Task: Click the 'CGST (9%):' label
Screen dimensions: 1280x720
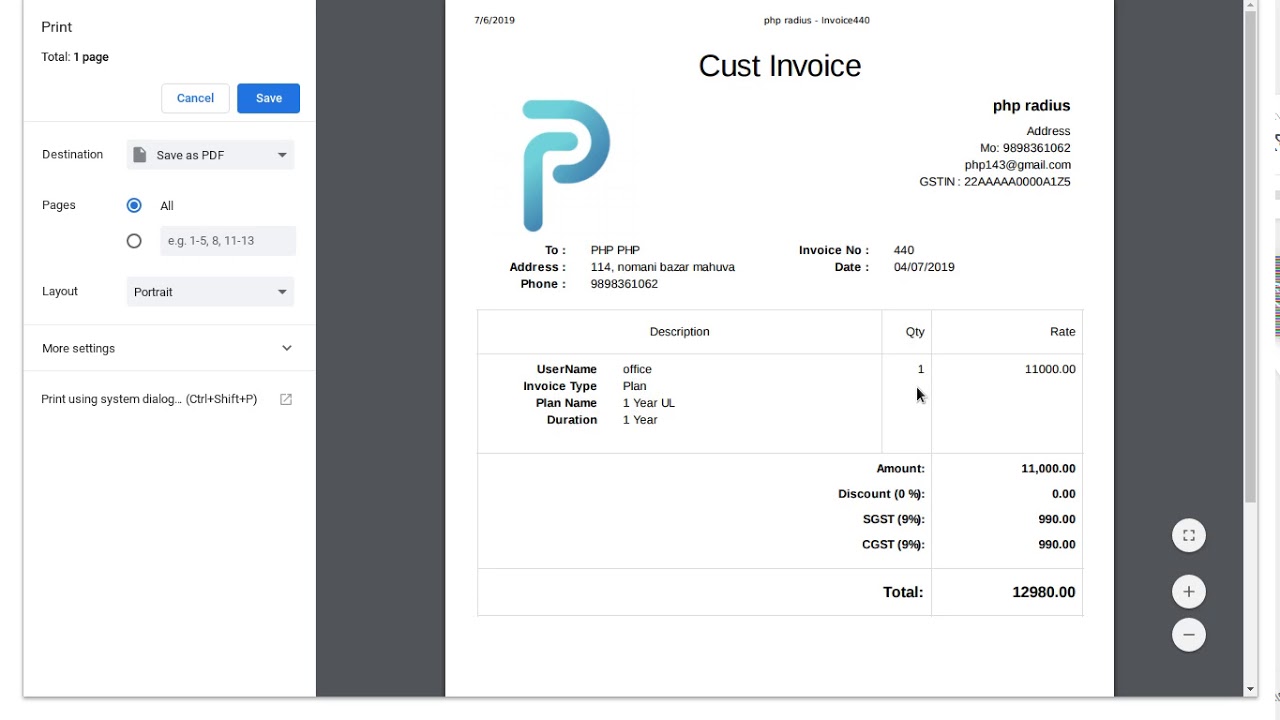Action: point(893,545)
